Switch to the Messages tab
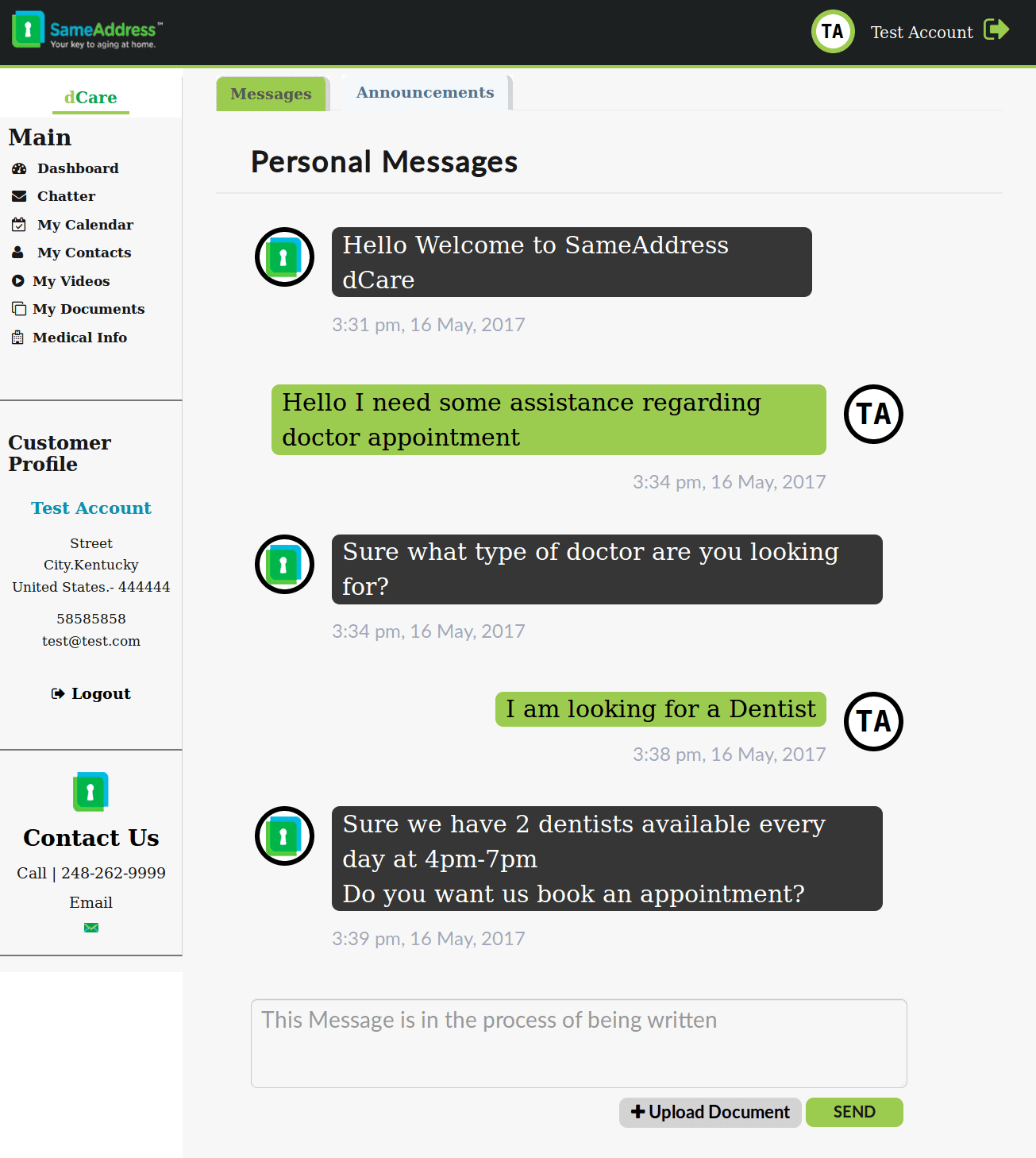 [271, 94]
